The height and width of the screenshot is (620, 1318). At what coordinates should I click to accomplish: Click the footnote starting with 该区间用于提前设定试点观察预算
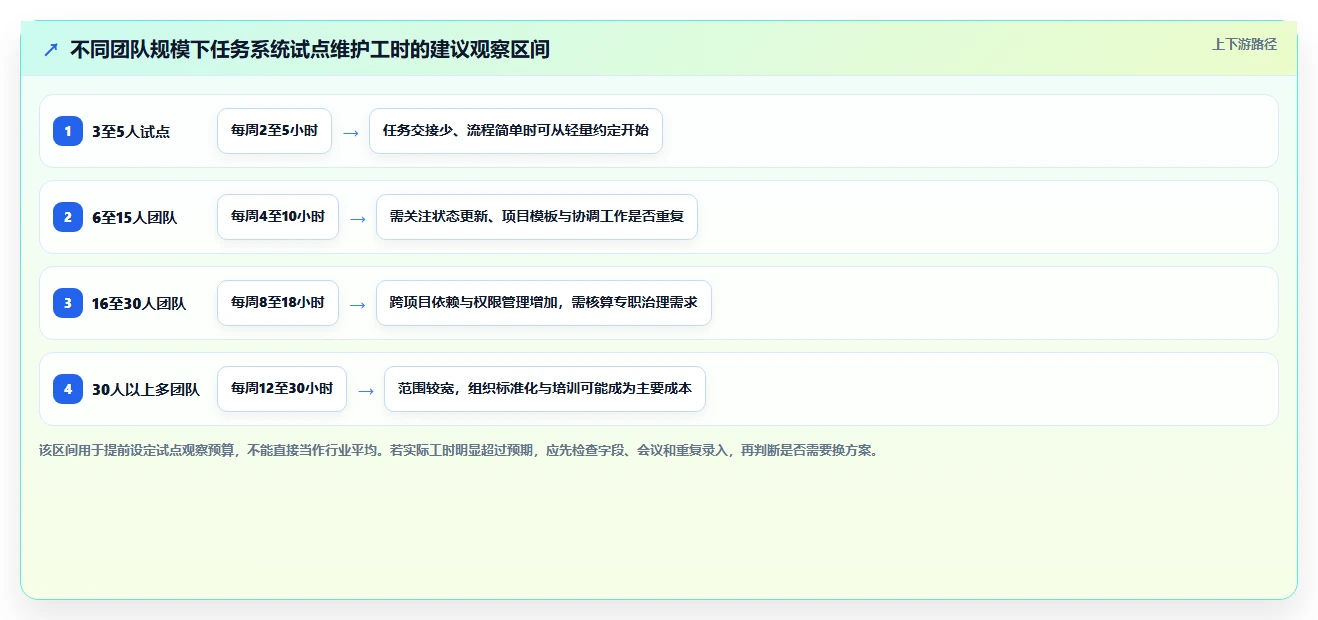pos(460,450)
